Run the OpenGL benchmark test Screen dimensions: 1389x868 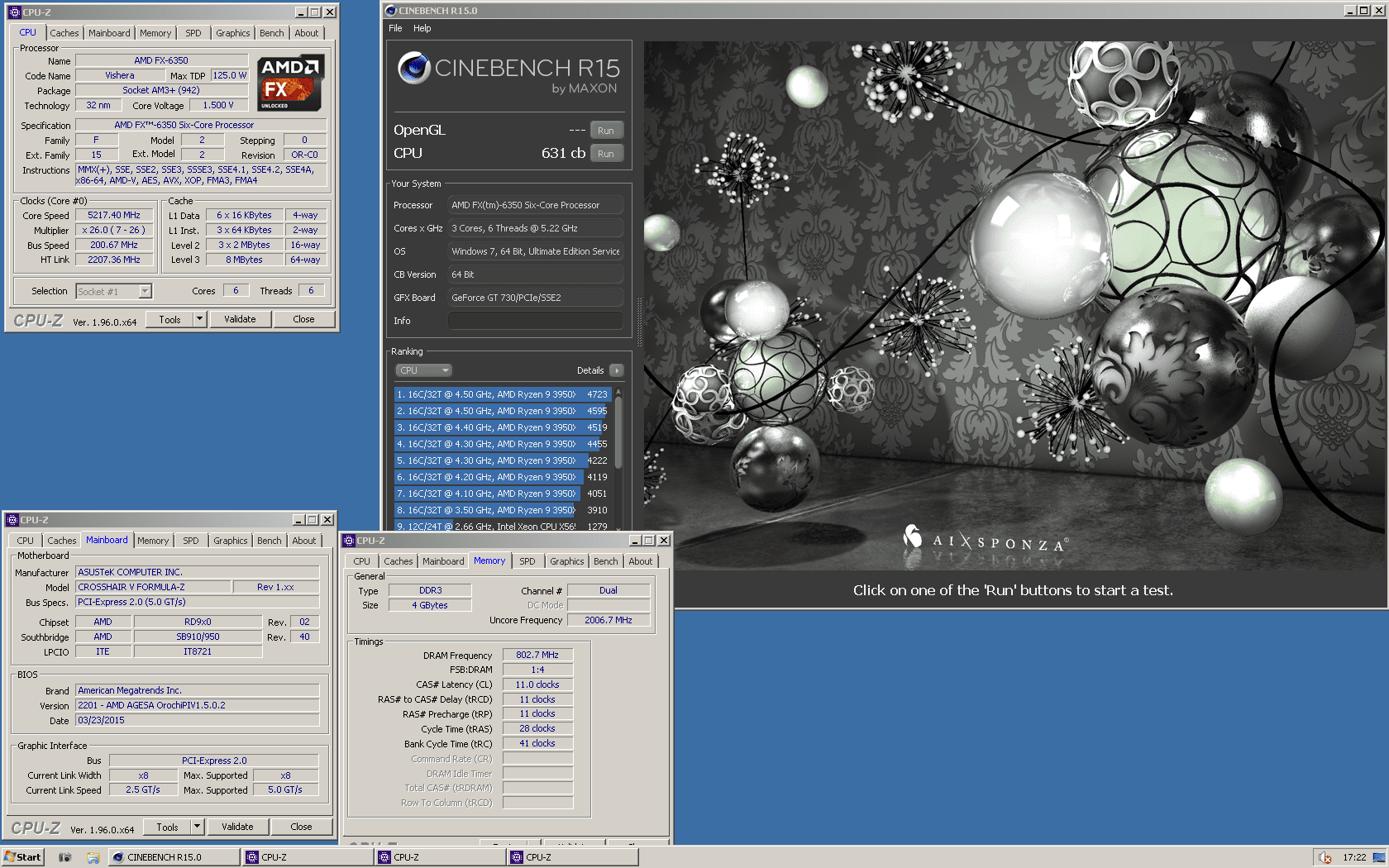tap(606, 131)
